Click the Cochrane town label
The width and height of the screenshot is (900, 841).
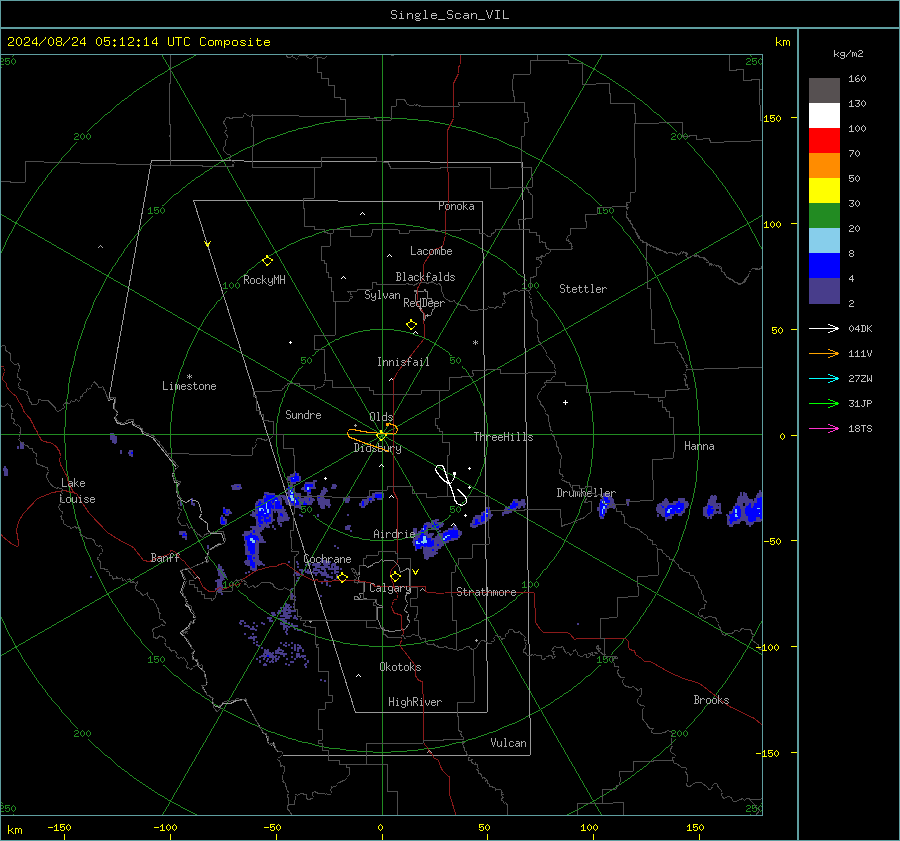click(327, 559)
